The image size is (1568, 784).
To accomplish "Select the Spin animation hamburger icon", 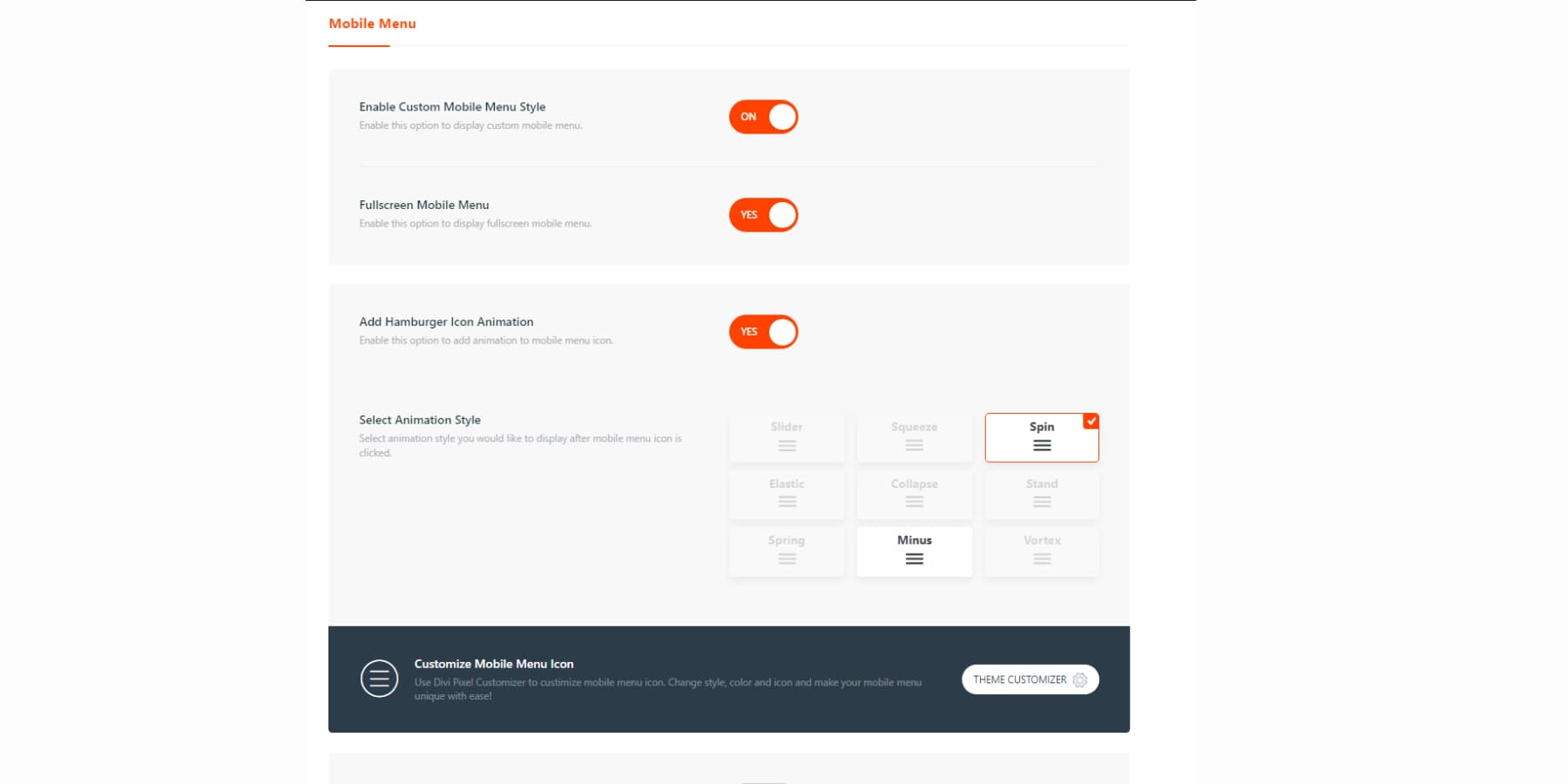I will click(1041, 444).
